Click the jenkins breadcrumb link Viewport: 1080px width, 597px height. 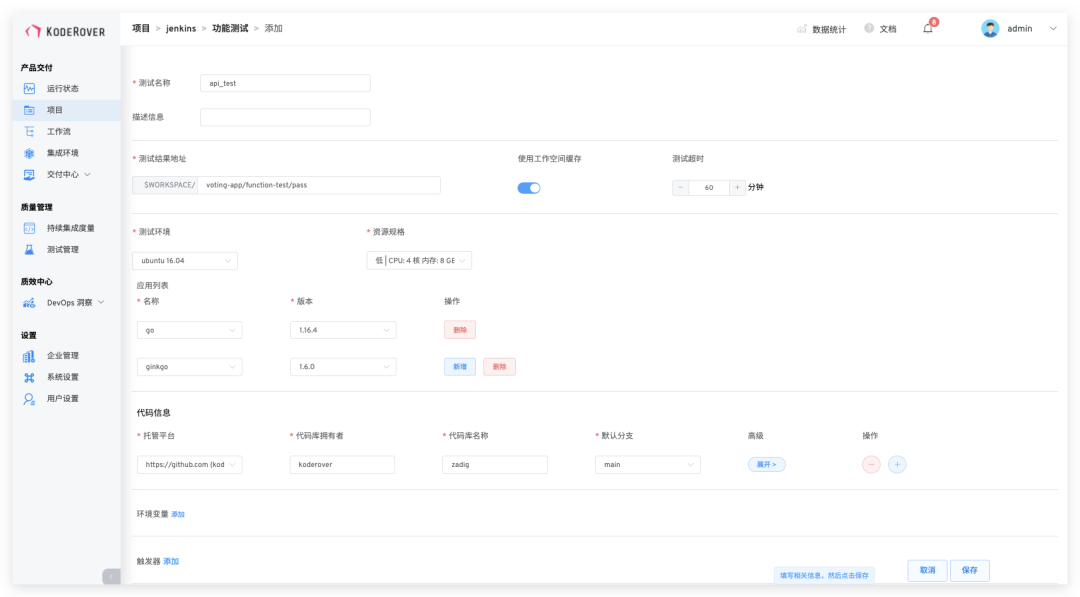(x=181, y=28)
